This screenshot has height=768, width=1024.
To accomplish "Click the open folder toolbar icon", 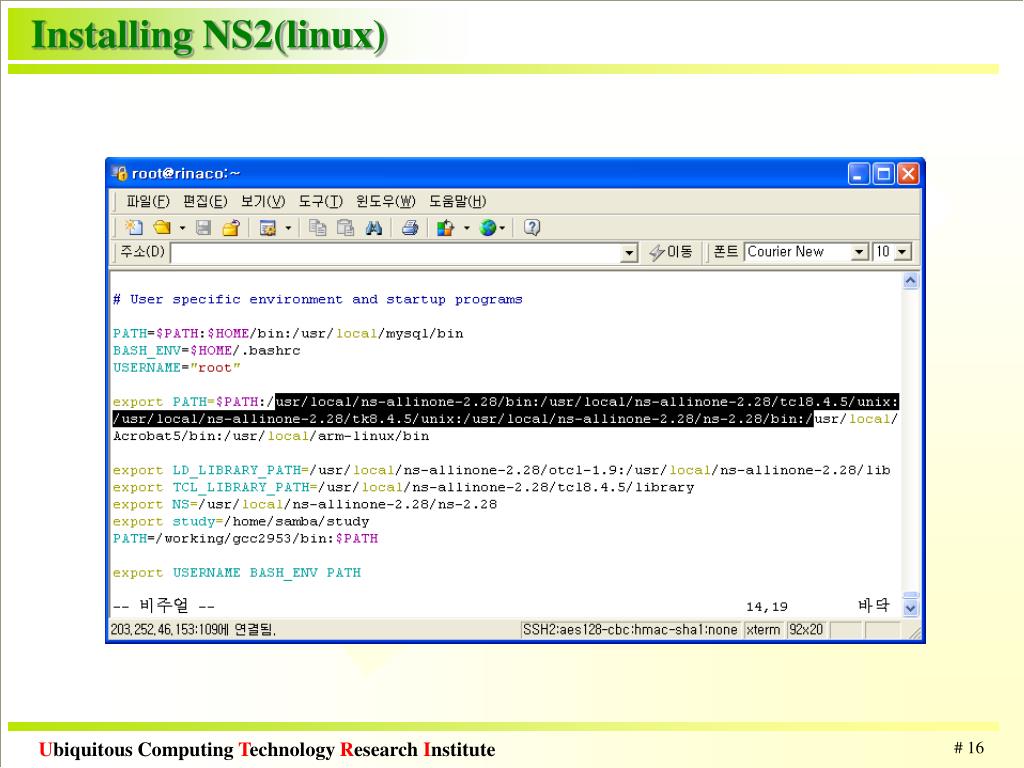I will pyautogui.click(x=161, y=228).
